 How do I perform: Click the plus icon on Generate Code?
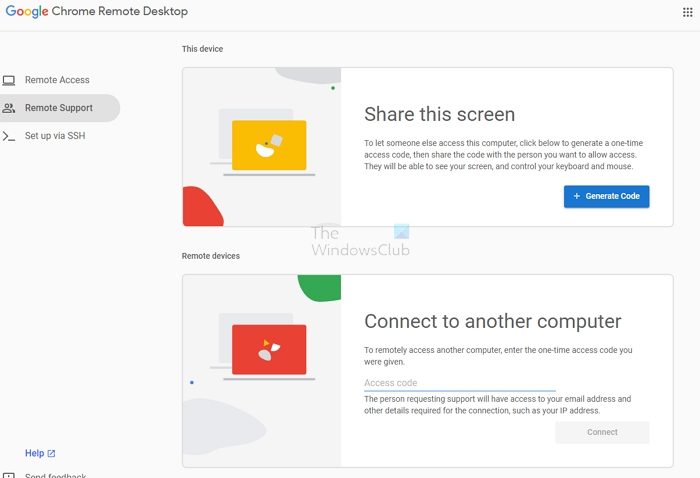click(576, 196)
